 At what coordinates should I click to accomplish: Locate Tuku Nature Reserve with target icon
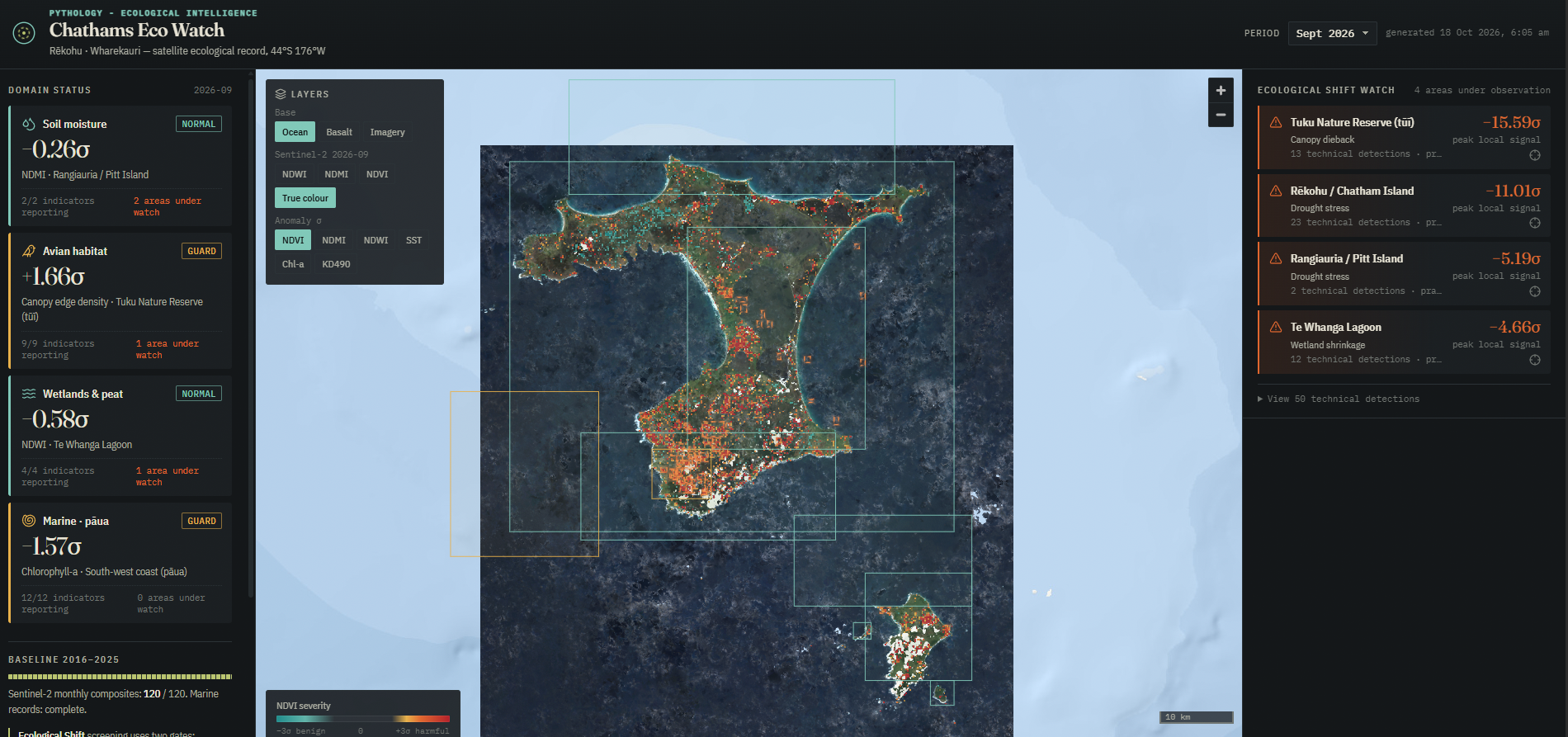coord(1535,155)
